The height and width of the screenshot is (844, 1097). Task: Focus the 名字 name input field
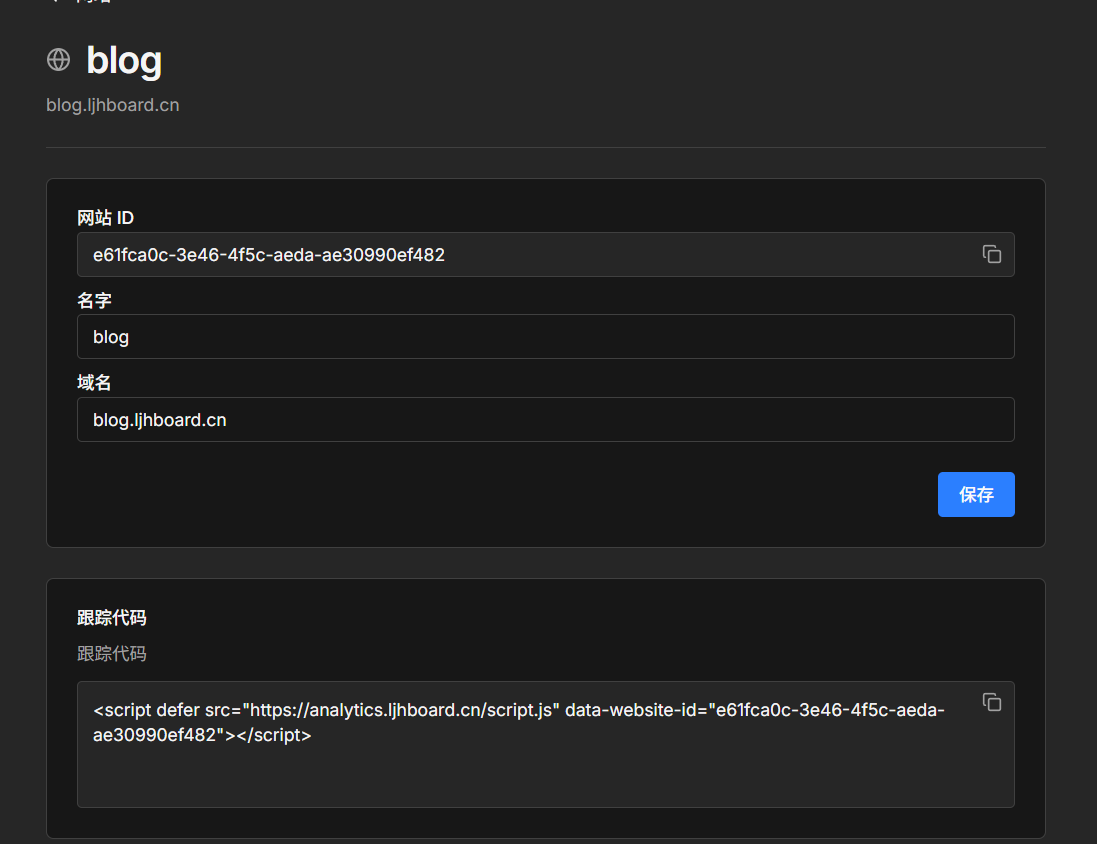pyautogui.click(x=546, y=337)
